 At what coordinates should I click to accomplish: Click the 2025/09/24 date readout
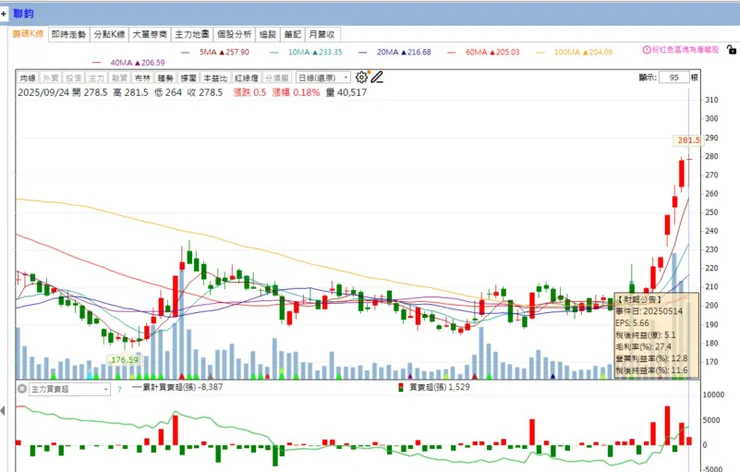(x=43, y=93)
